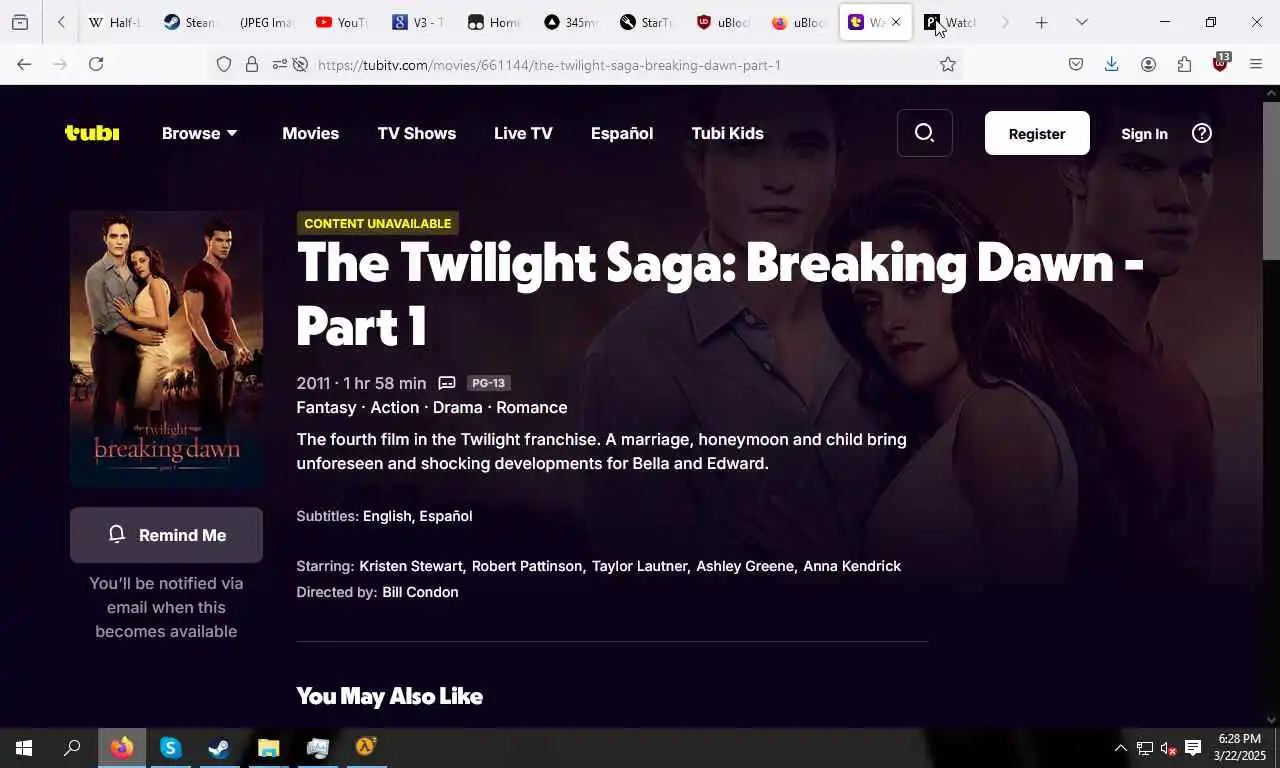1280x768 pixels.
Task: Open the Movies nav item
Action: pyautogui.click(x=310, y=133)
